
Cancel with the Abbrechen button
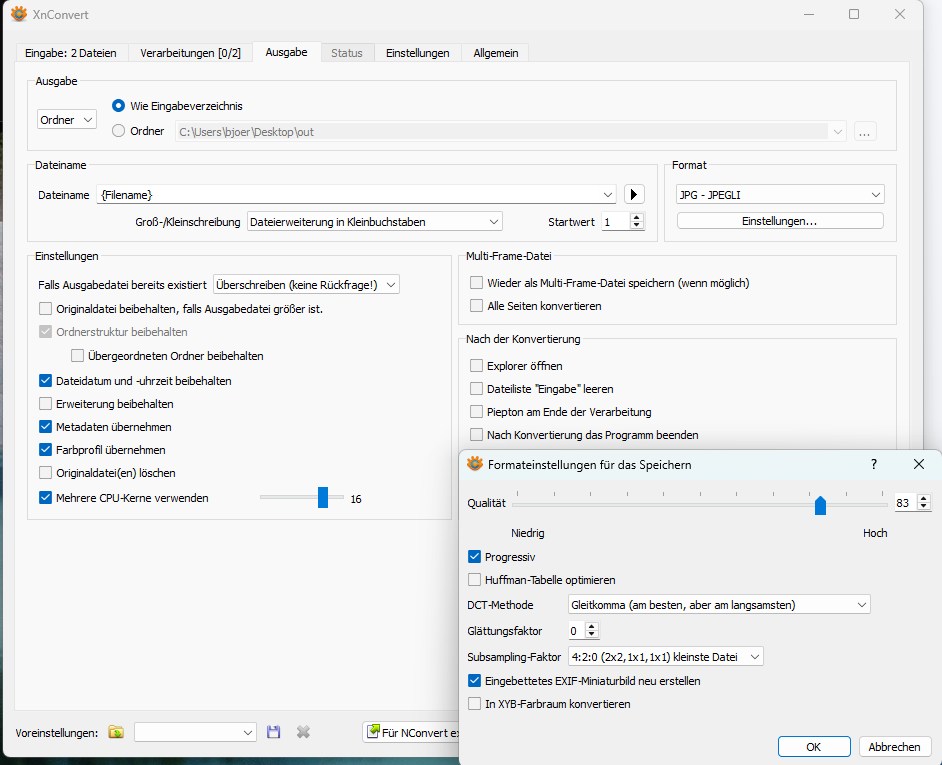pyautogui.click(x=894, y=746)
